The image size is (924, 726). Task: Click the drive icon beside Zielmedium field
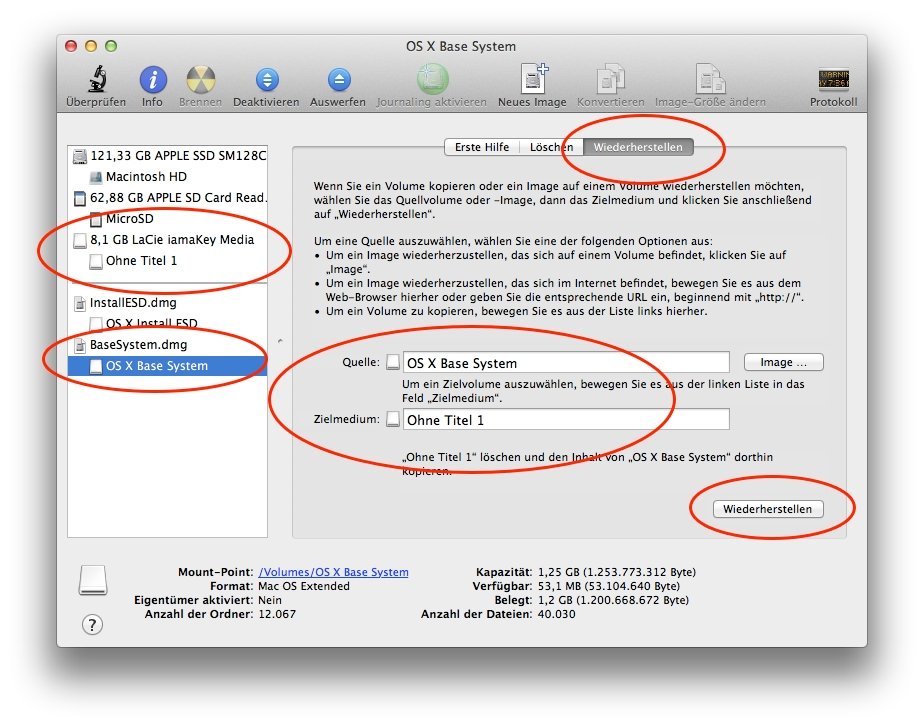[x=392, y=419]
